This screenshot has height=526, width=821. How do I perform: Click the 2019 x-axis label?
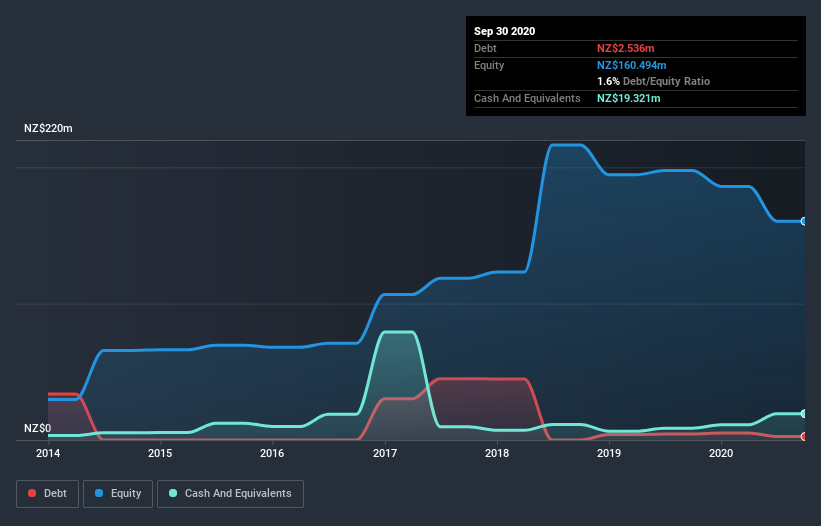tap(608, 453)
